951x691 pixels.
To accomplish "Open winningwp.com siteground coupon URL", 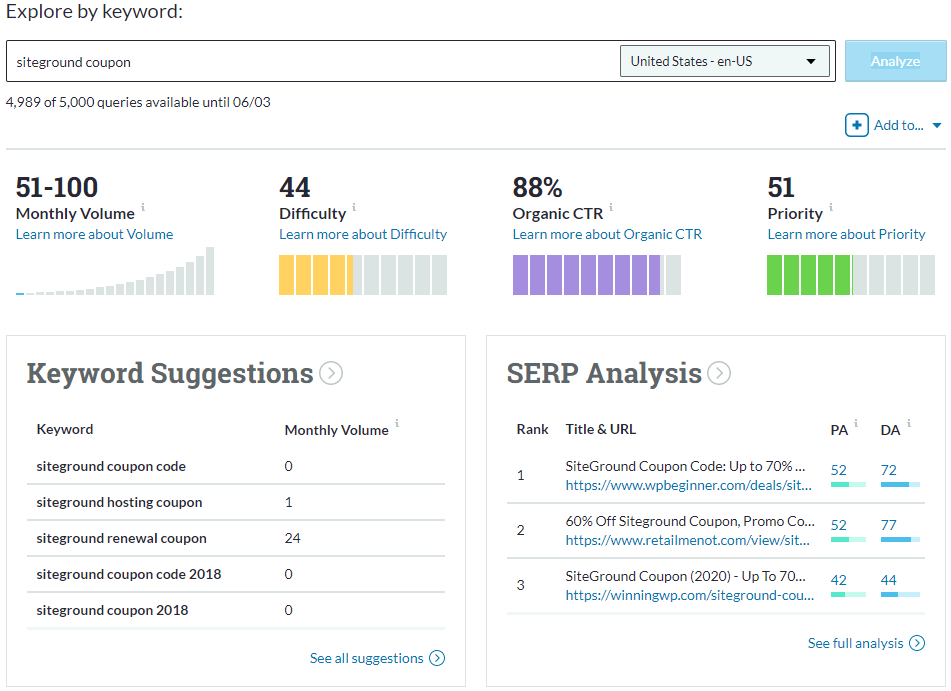I will point(690,596).
